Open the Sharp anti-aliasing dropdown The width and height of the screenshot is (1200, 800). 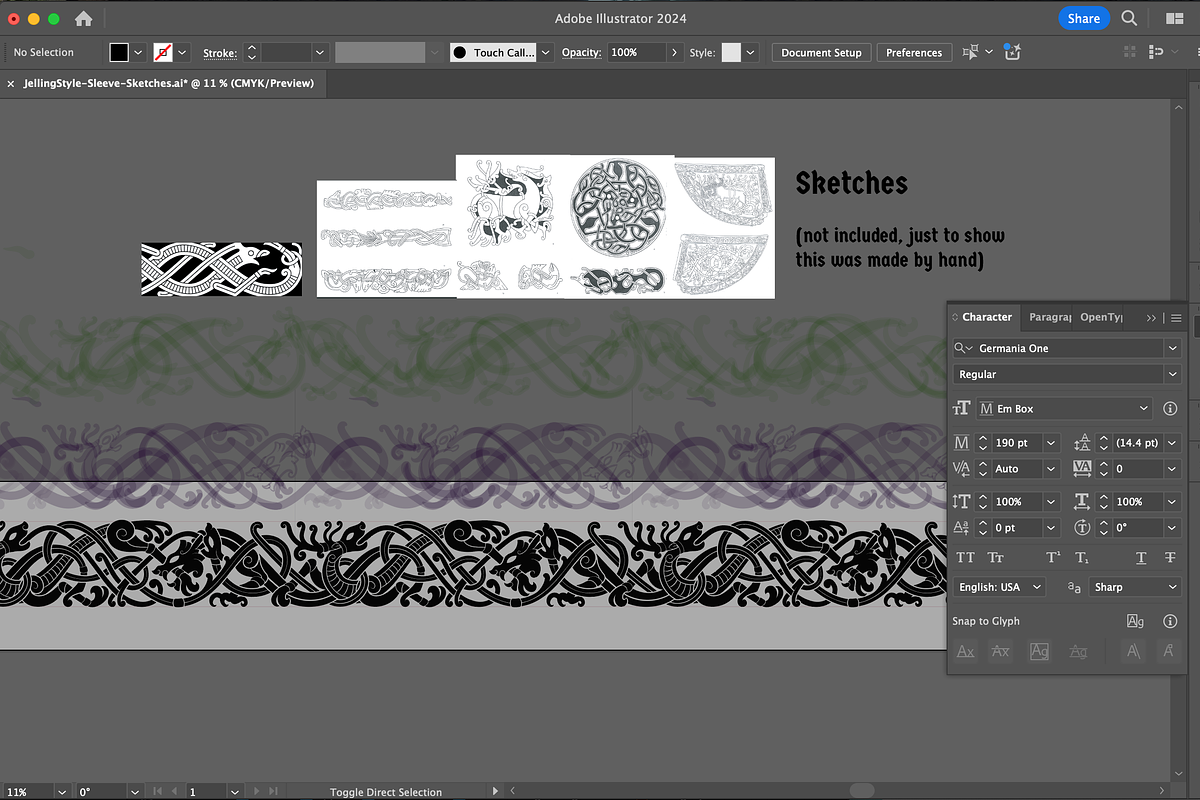[1135, 587]
